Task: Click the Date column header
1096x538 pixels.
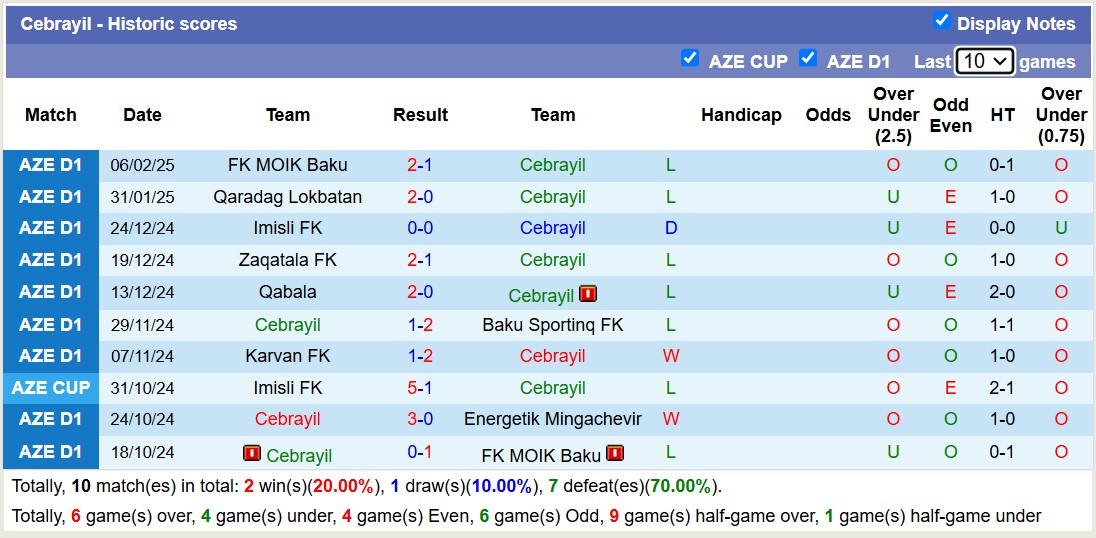Action: coord(142,115)
